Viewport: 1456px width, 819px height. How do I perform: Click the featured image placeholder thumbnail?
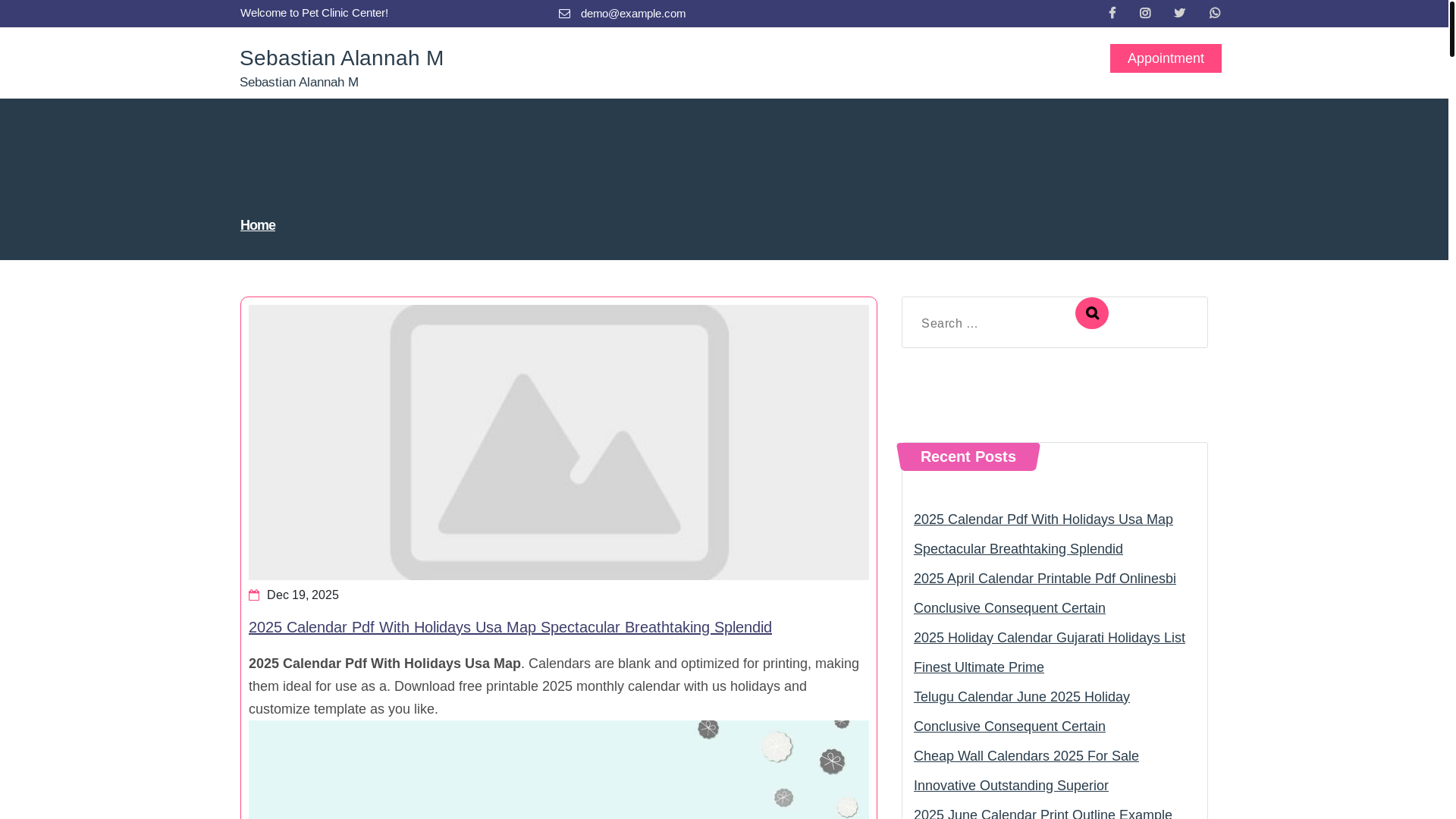(559, 442)
